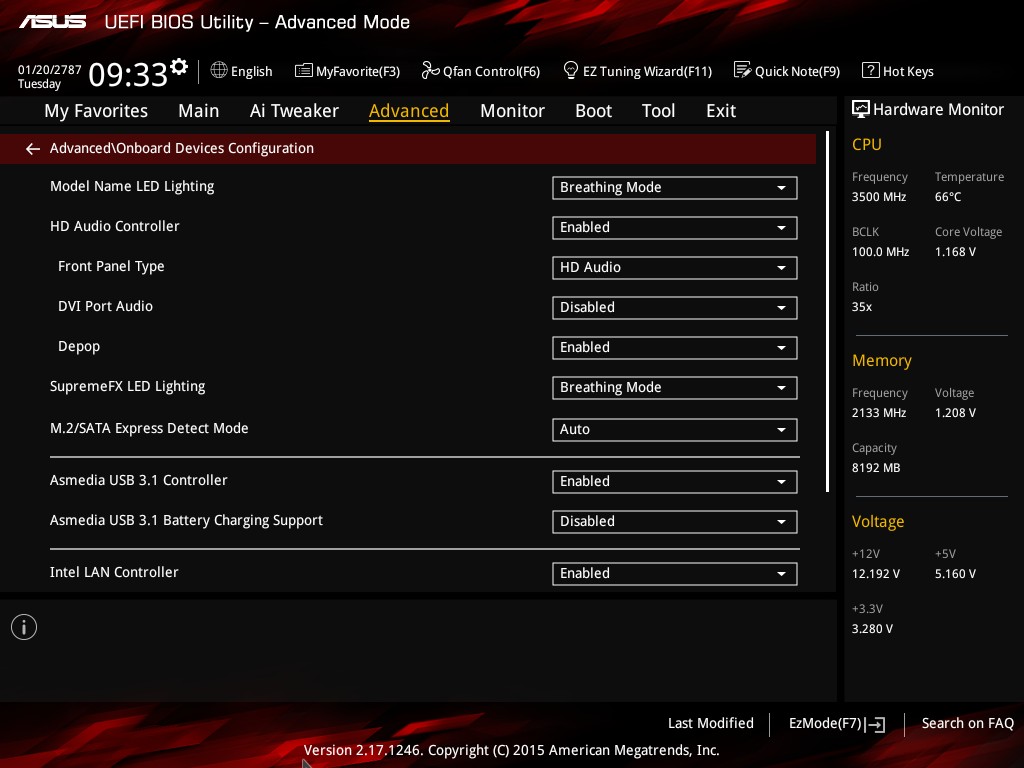Click the Advanced\Onboard Devices Configuration breadcrumb
The image size is (1024, 768).
(182, 148)
